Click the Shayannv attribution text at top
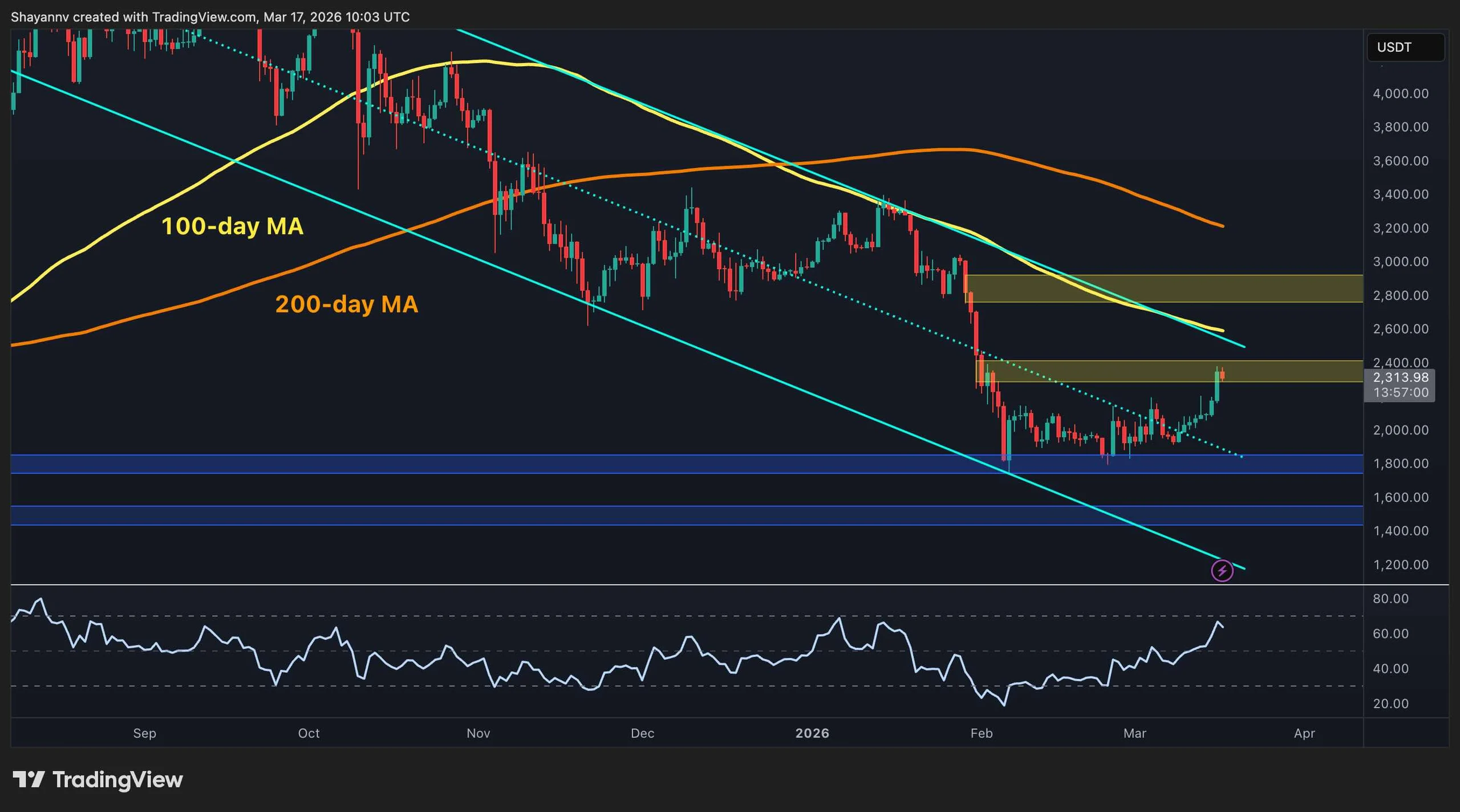Screen dimensions: 1460x812 pos(211,17)
